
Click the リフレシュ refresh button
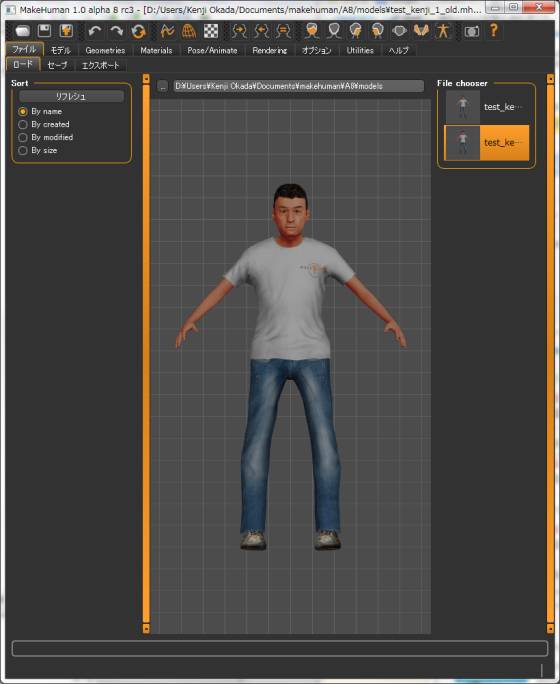pos(71,96)
